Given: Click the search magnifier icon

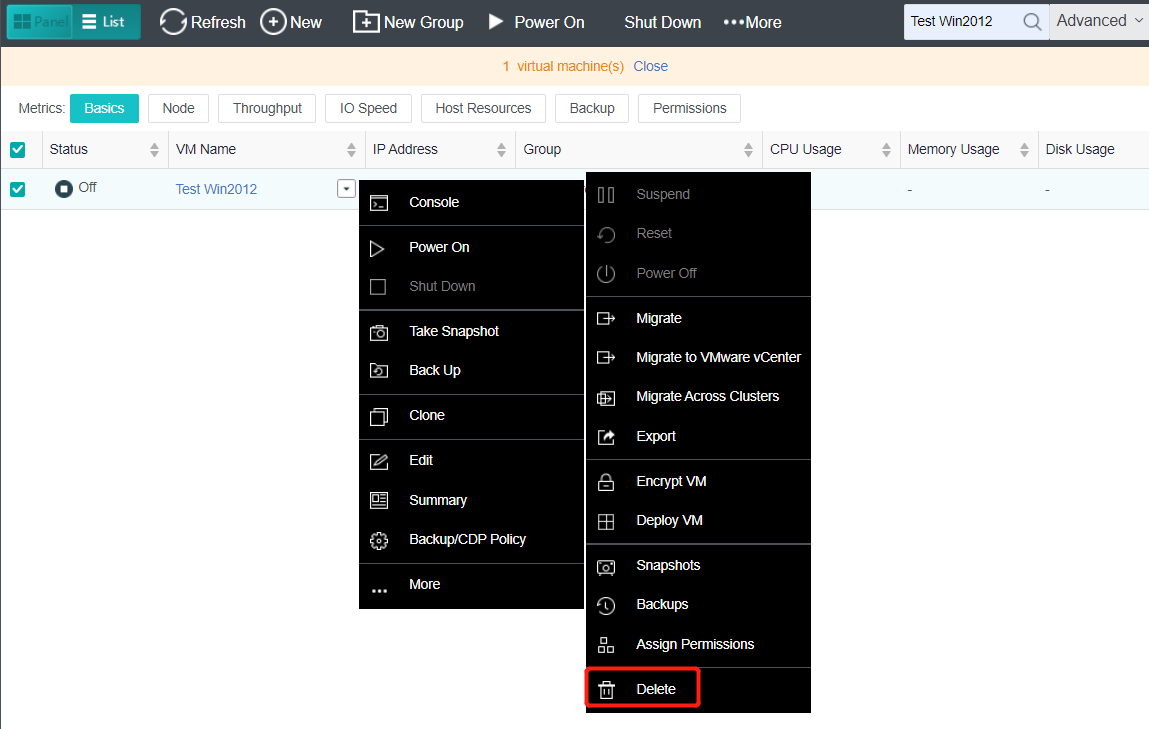Looking at the screenshot, I should (1032, 21).
